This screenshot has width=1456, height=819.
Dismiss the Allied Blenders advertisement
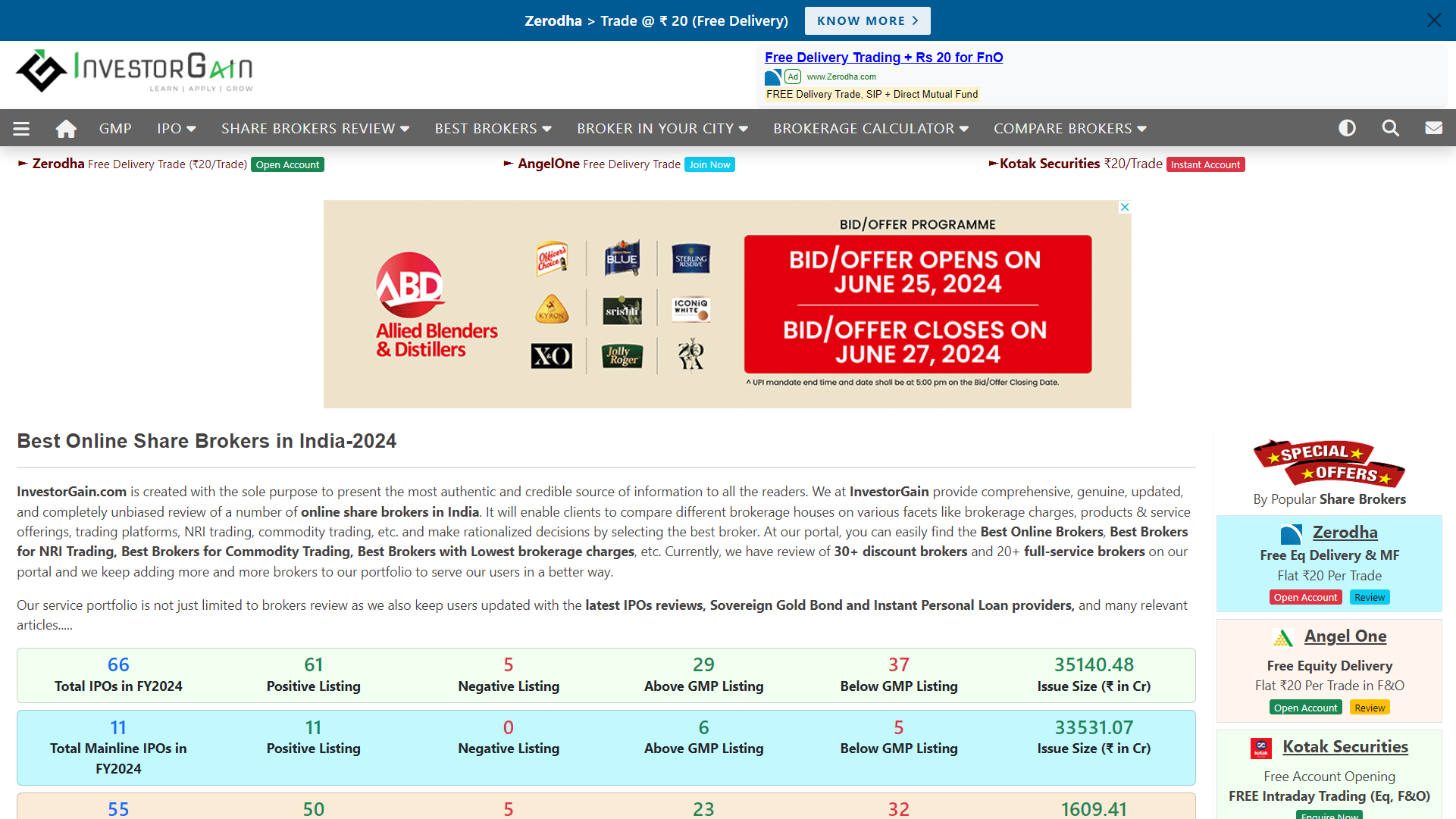tap(1125, 207)
